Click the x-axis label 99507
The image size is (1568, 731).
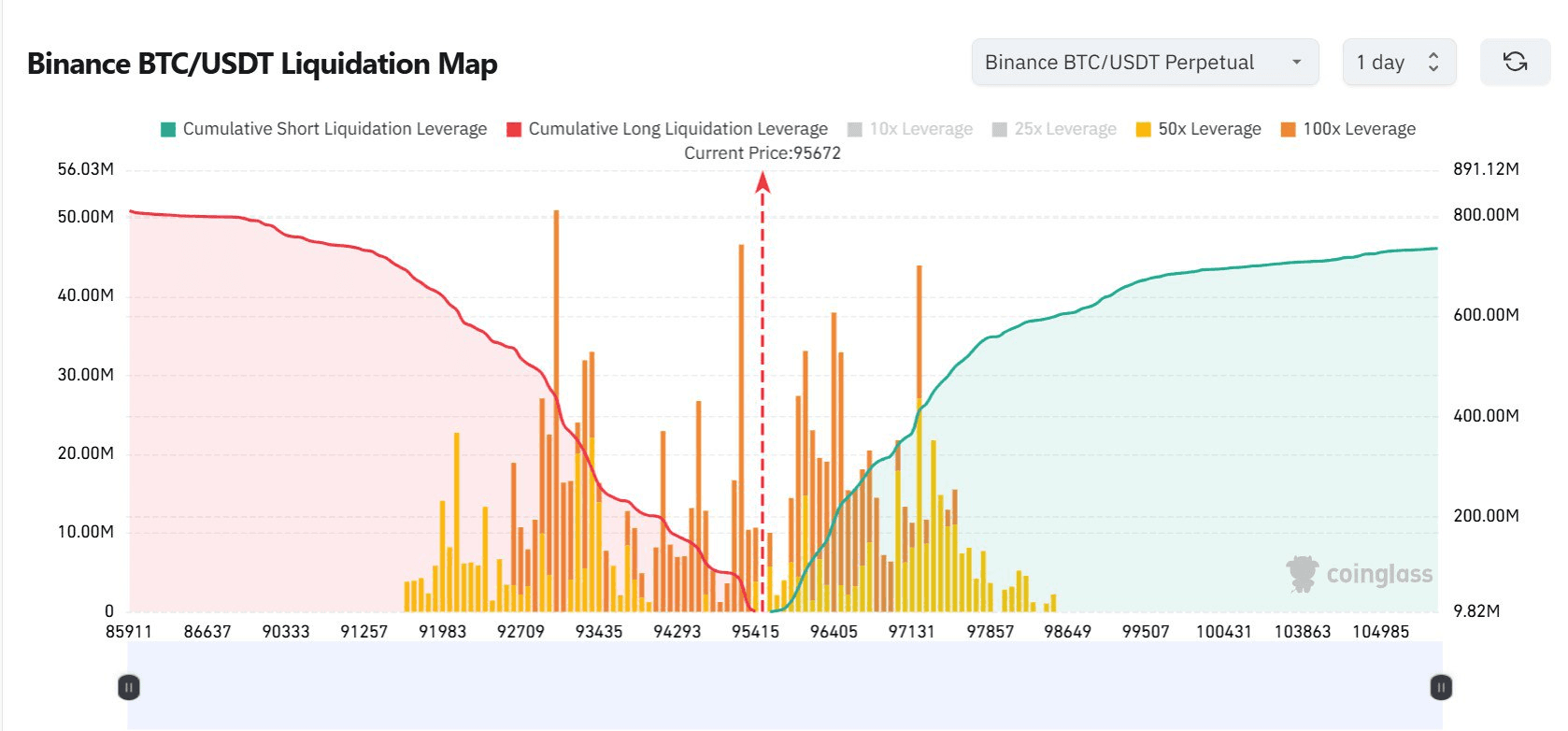pyautogui.click(x=1146, y=632)
